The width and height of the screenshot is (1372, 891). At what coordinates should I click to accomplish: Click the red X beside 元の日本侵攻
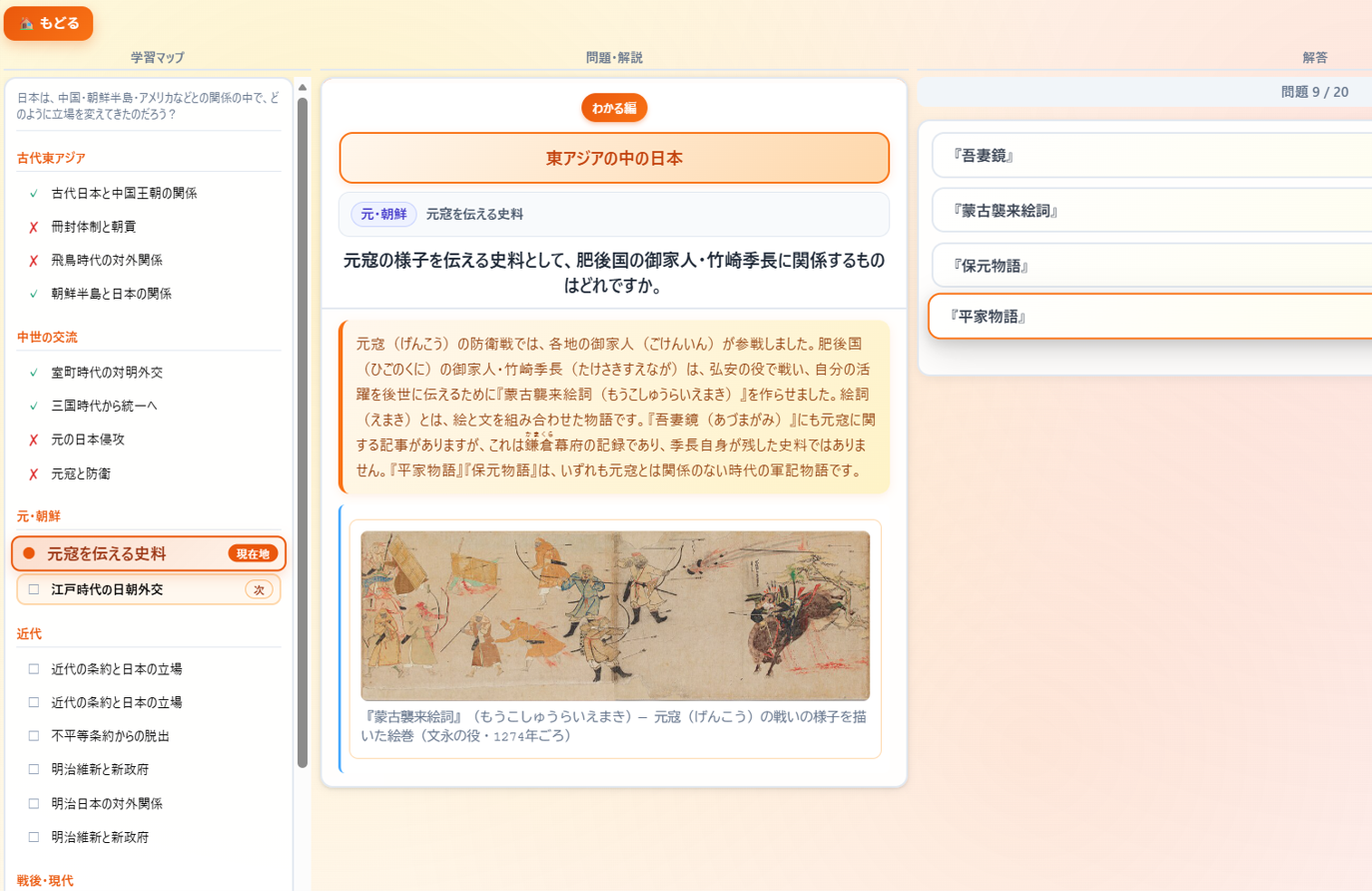(34, 441)
